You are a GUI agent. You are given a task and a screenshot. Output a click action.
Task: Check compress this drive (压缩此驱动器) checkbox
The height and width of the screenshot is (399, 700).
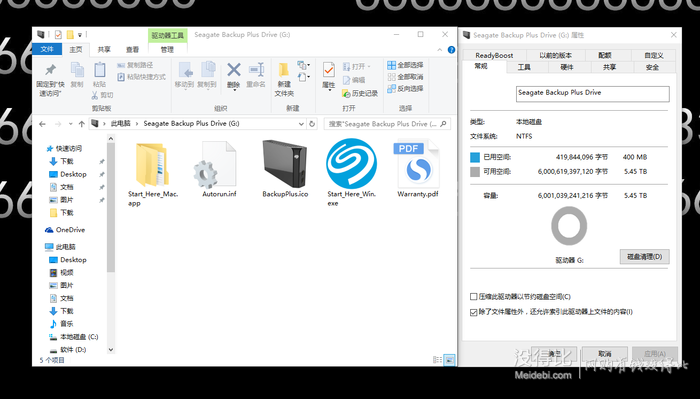[x=474, y=297]
